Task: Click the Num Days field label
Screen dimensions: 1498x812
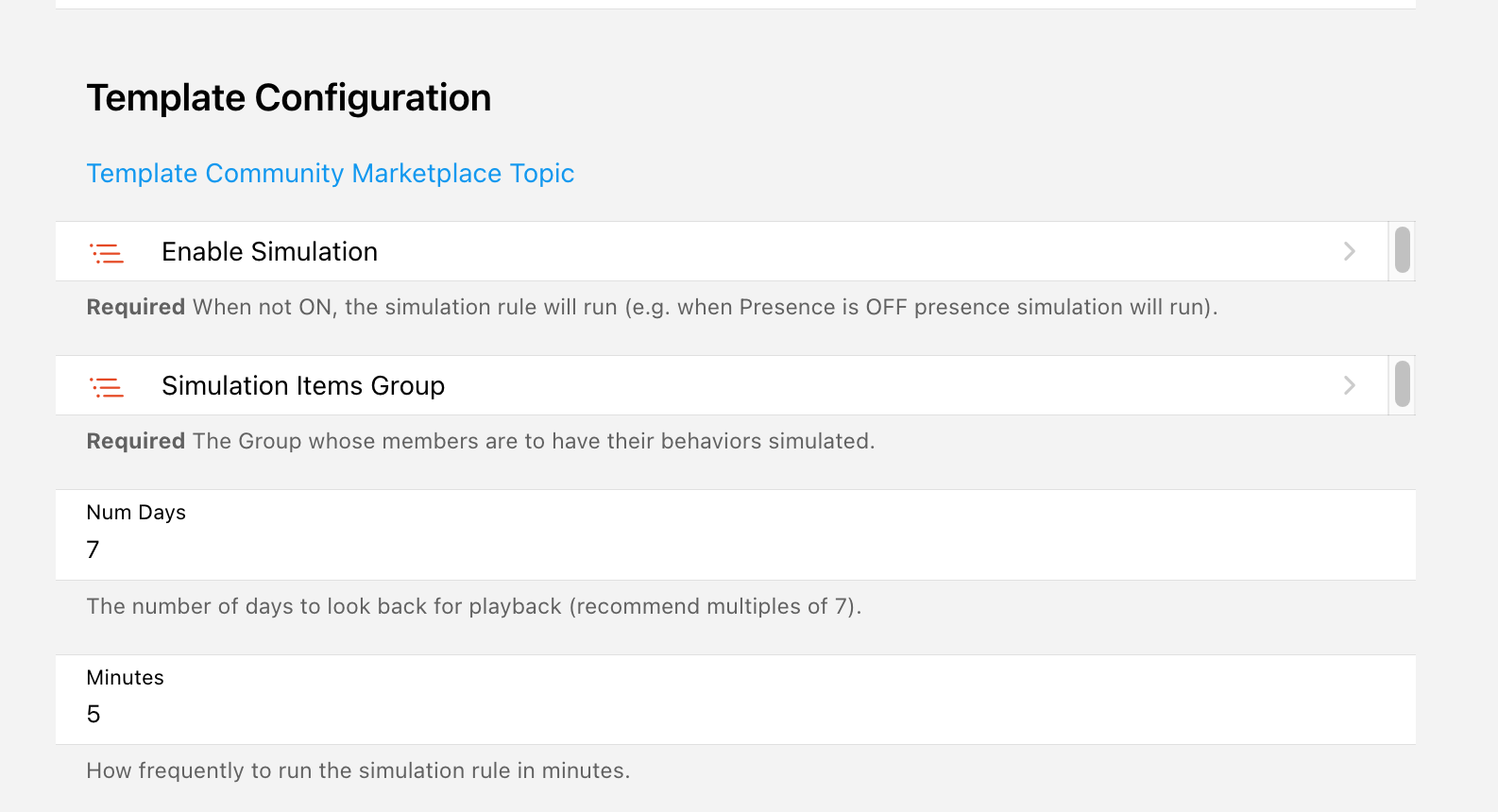Action: click(136, 513)
